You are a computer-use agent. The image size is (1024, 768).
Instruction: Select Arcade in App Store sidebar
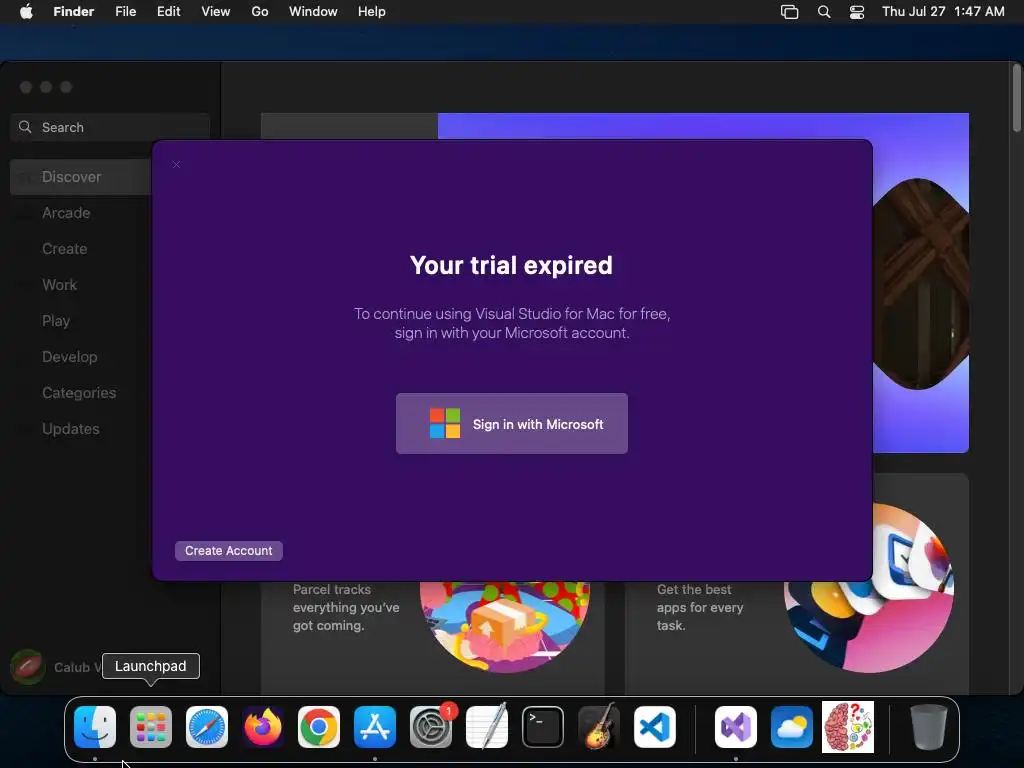[x=81, y=213]
